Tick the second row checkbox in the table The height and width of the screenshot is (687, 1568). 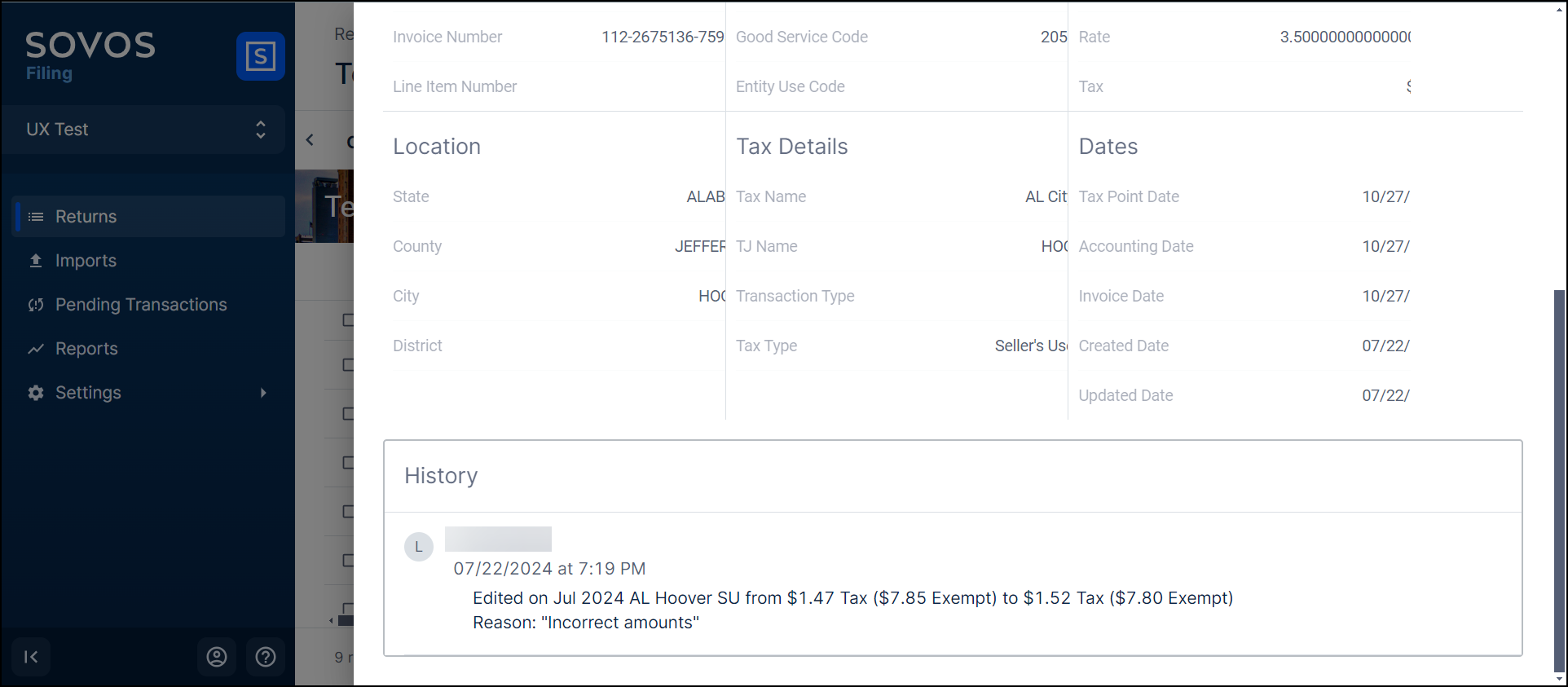pos(348,364)
